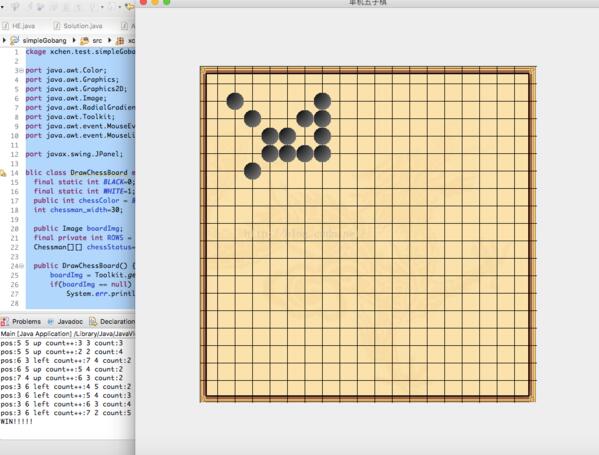
Task: Click console line 'pos:7 4 up count++:6 3 count:2'
Action: pos(62,378)
